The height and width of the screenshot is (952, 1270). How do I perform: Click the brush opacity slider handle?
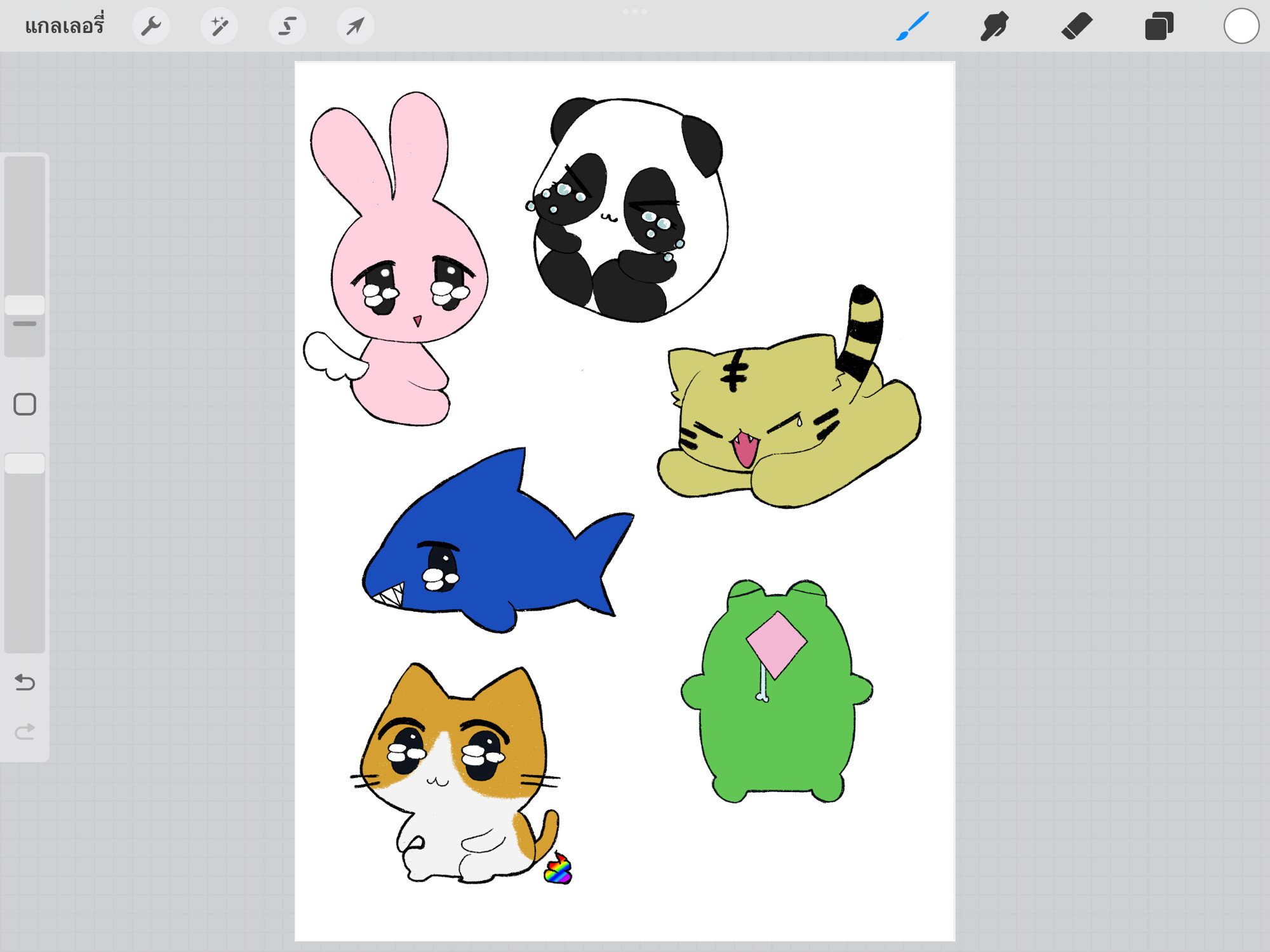pyautogui.click(x=25, y=463)
